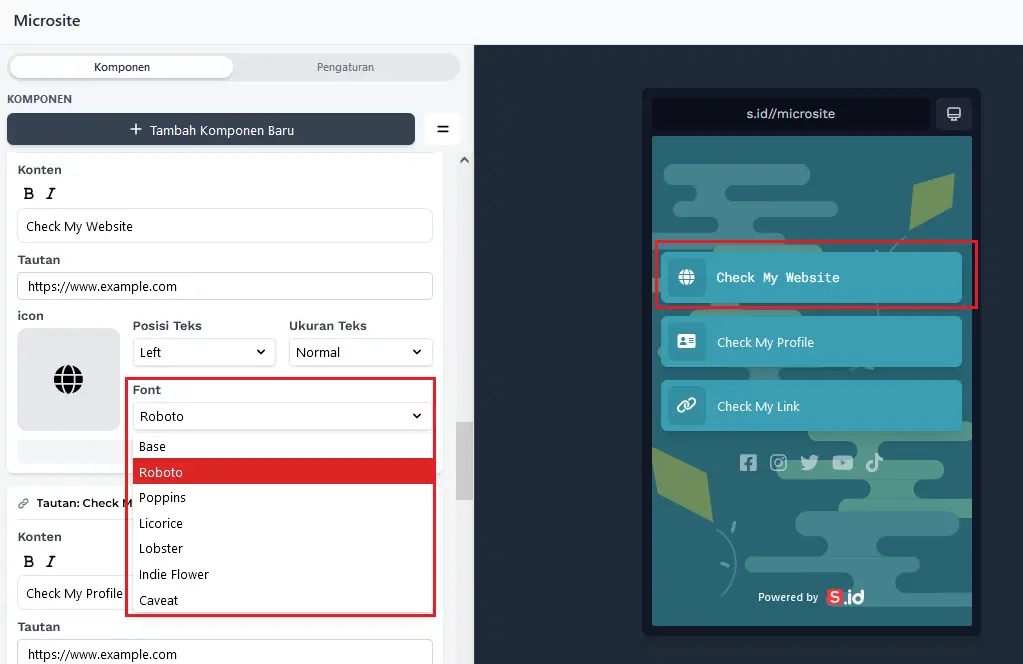Open the YouTube icon in preview
Viewport: 1023px width, 664px height.
[x=842, y=462]
